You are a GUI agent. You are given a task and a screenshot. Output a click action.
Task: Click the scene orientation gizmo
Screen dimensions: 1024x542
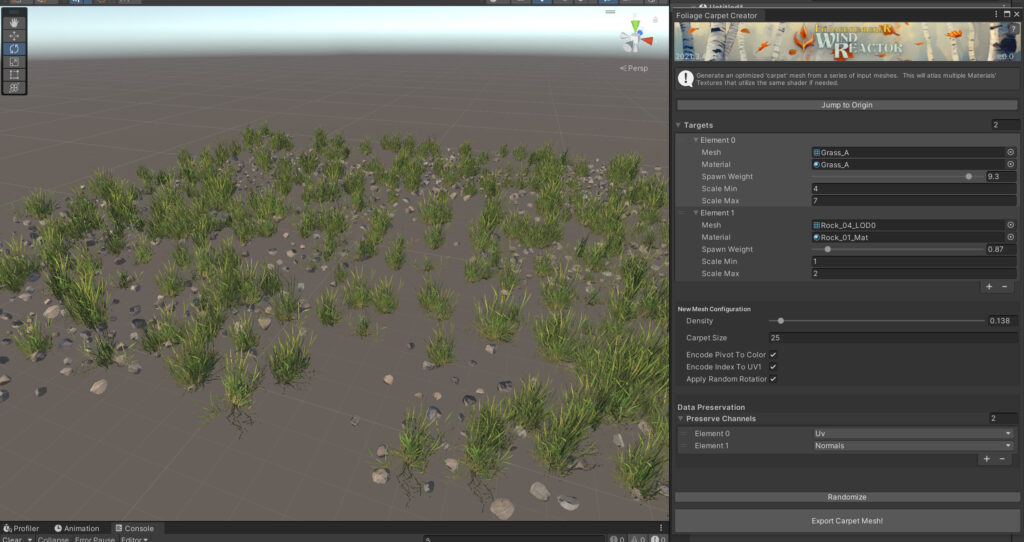(x=631, y=38)
